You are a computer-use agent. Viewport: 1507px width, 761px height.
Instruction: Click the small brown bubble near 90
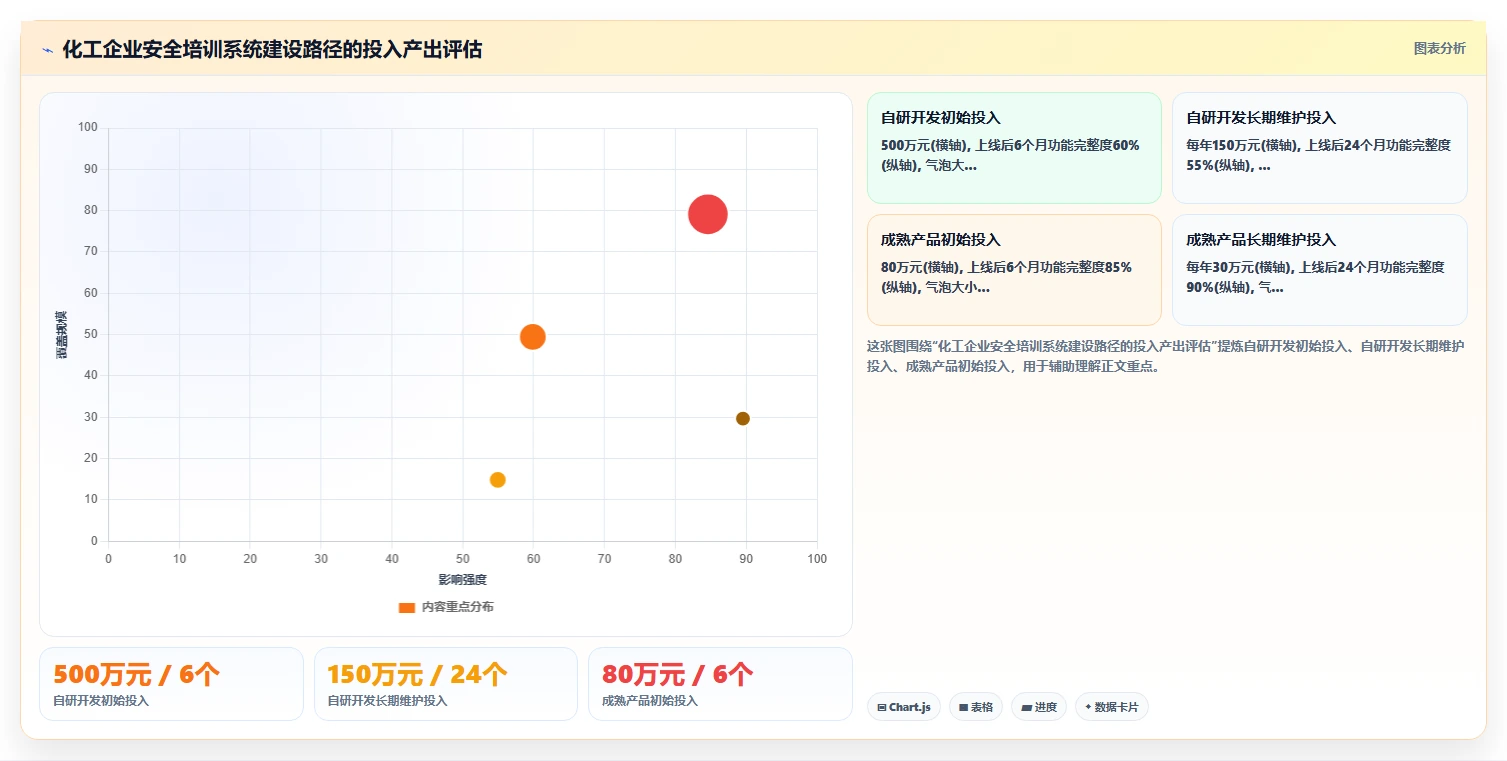click(x=743, y=418)
